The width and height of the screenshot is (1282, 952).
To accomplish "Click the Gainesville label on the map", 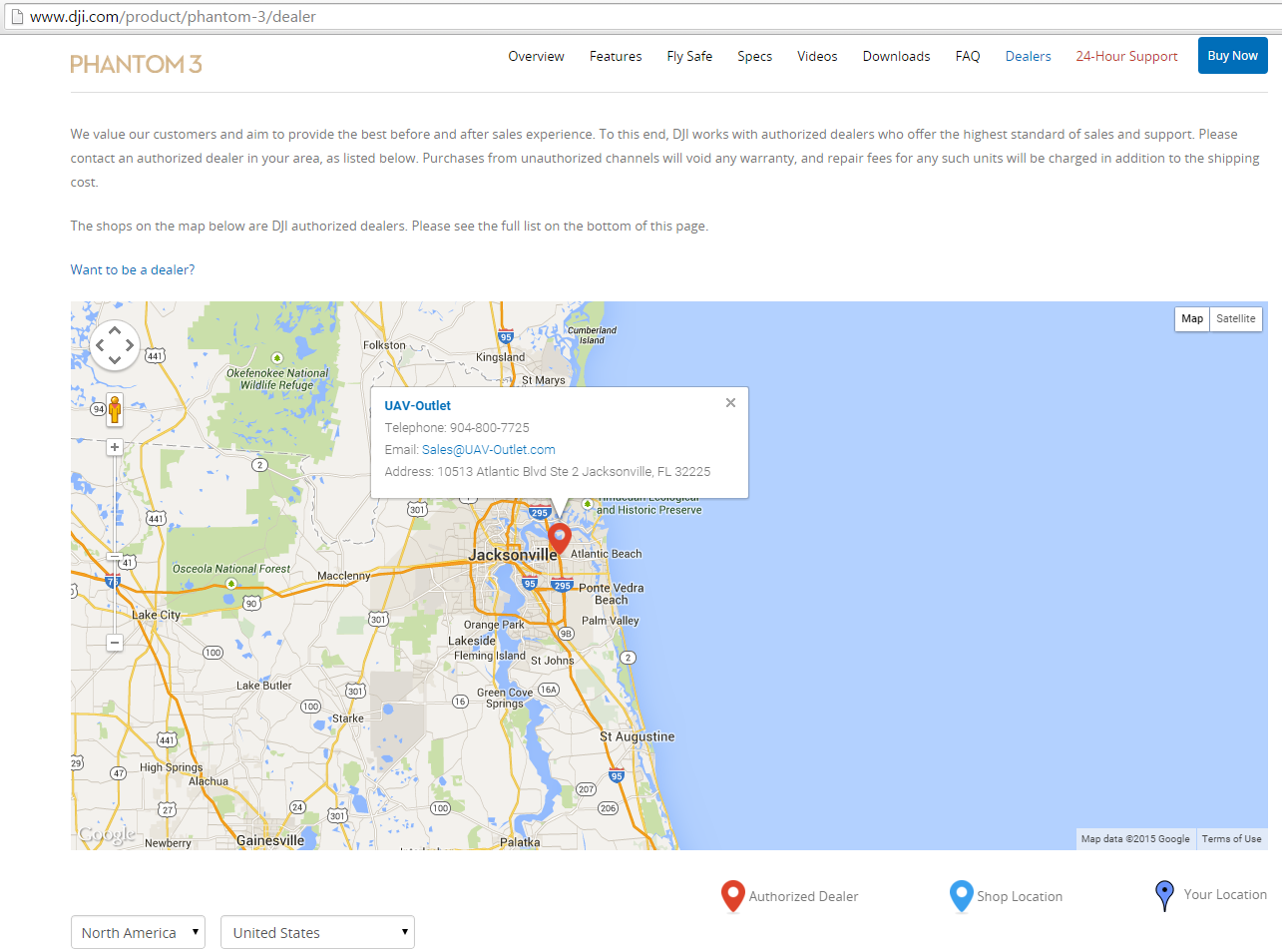I will pos(270,840).
